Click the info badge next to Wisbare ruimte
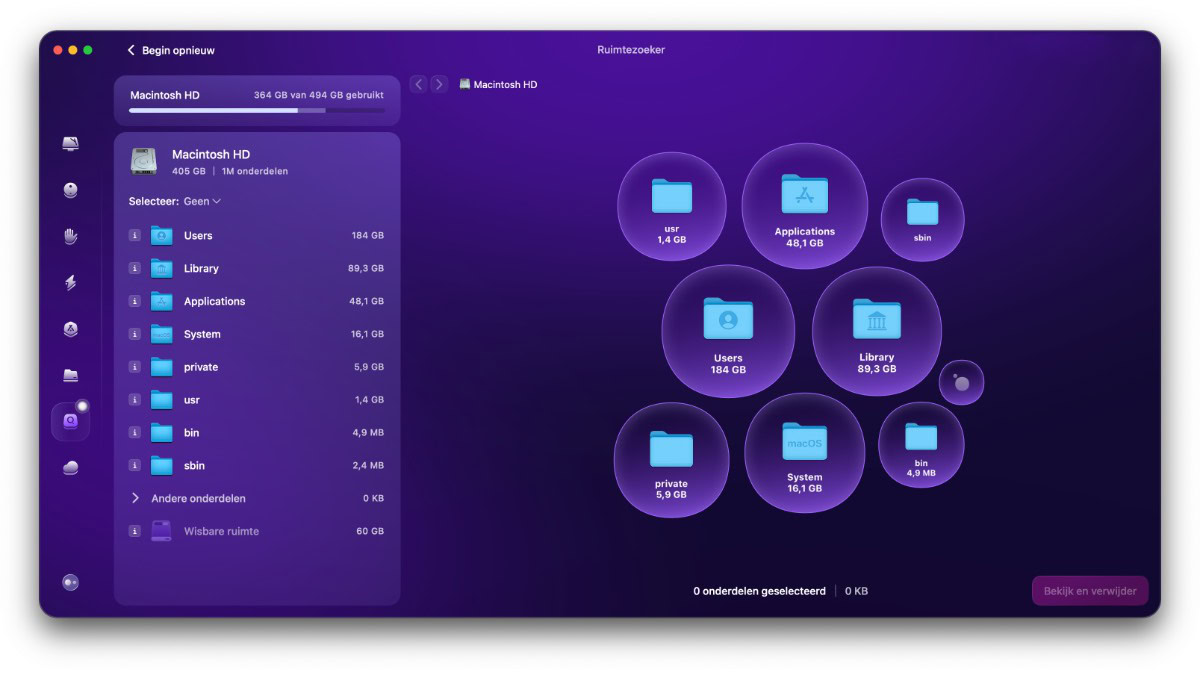 click(x=134, y=531)
